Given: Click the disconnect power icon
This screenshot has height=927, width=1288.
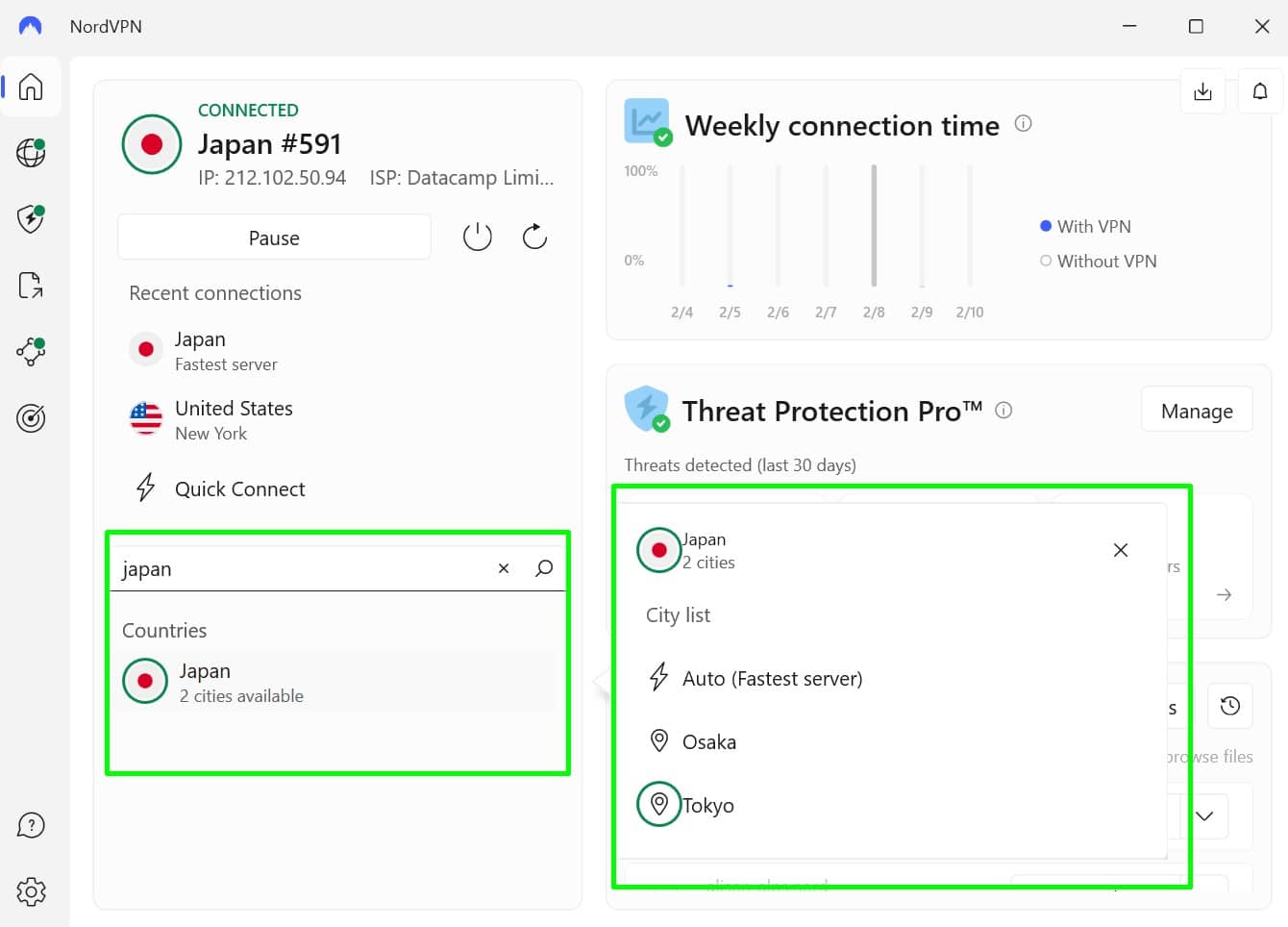Looking at the screenshot, I should coord(478,237).
